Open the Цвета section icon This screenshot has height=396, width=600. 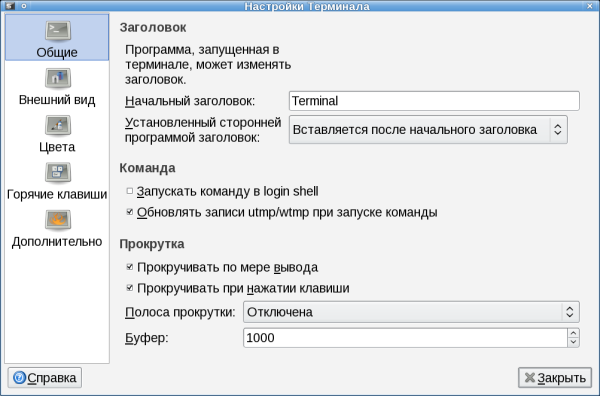click(x=57, y=125)
